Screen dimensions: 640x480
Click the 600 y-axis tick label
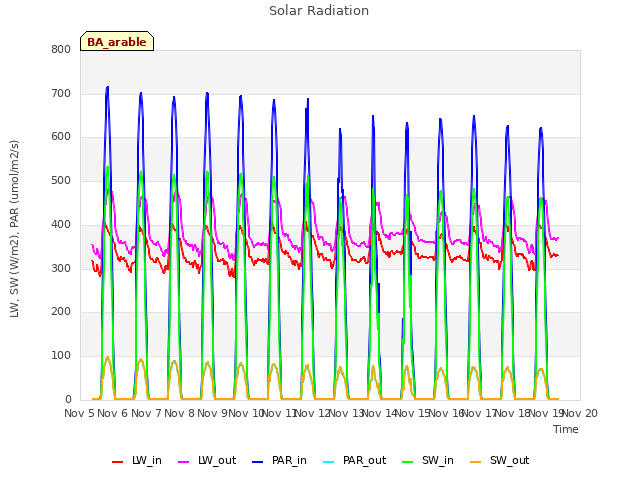tap(61, 137)
